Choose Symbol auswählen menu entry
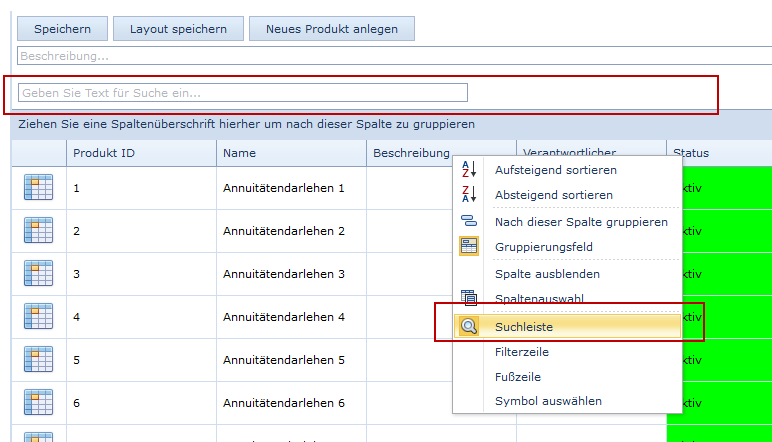772x442 pixels. click(x=548, y=401)
